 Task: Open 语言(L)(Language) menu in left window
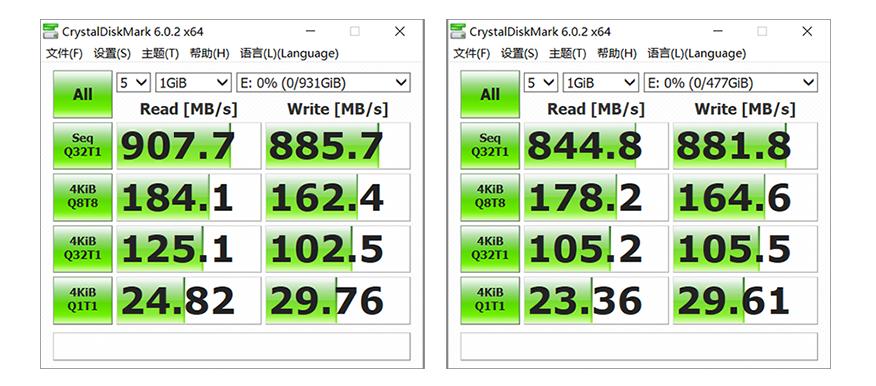(x=289, y=54)
